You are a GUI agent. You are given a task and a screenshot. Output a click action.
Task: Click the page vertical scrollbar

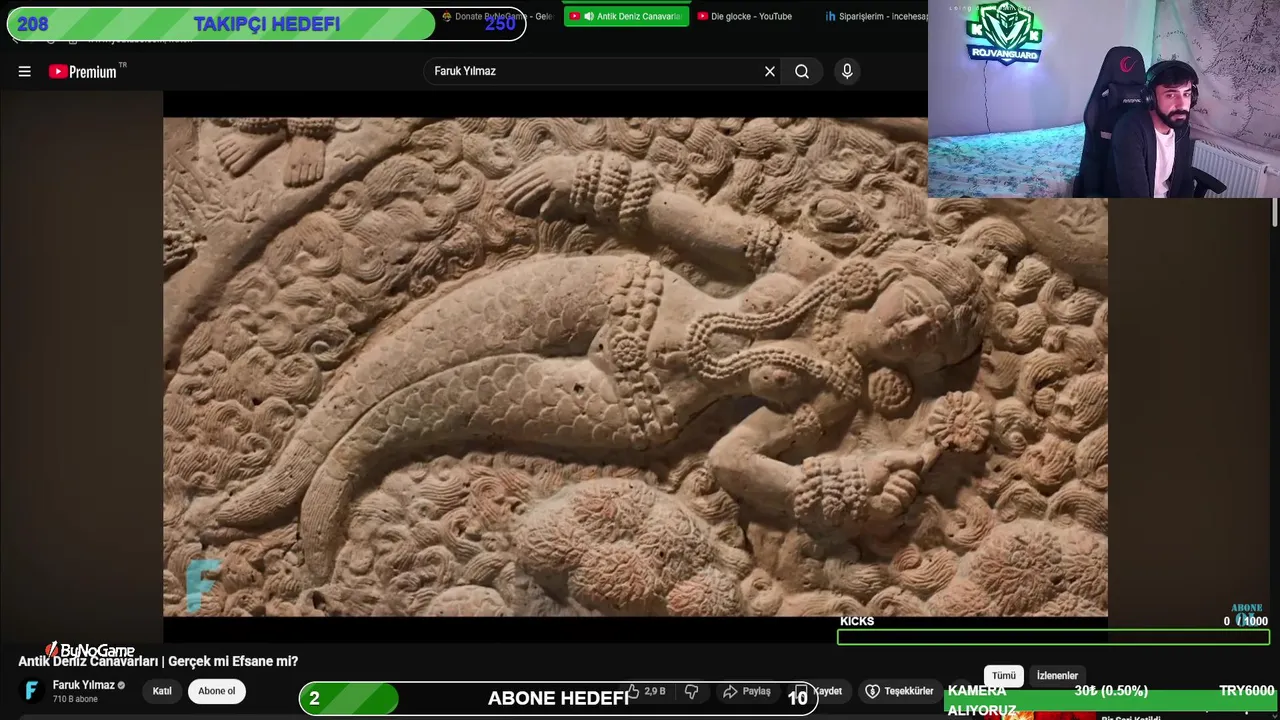coord(1274,213)
